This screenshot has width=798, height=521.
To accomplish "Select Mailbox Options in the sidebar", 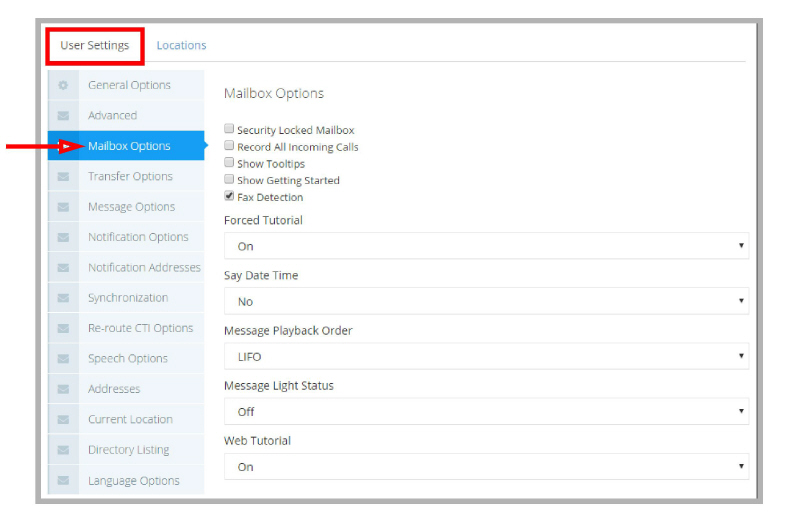I will (x=126, y=146).
